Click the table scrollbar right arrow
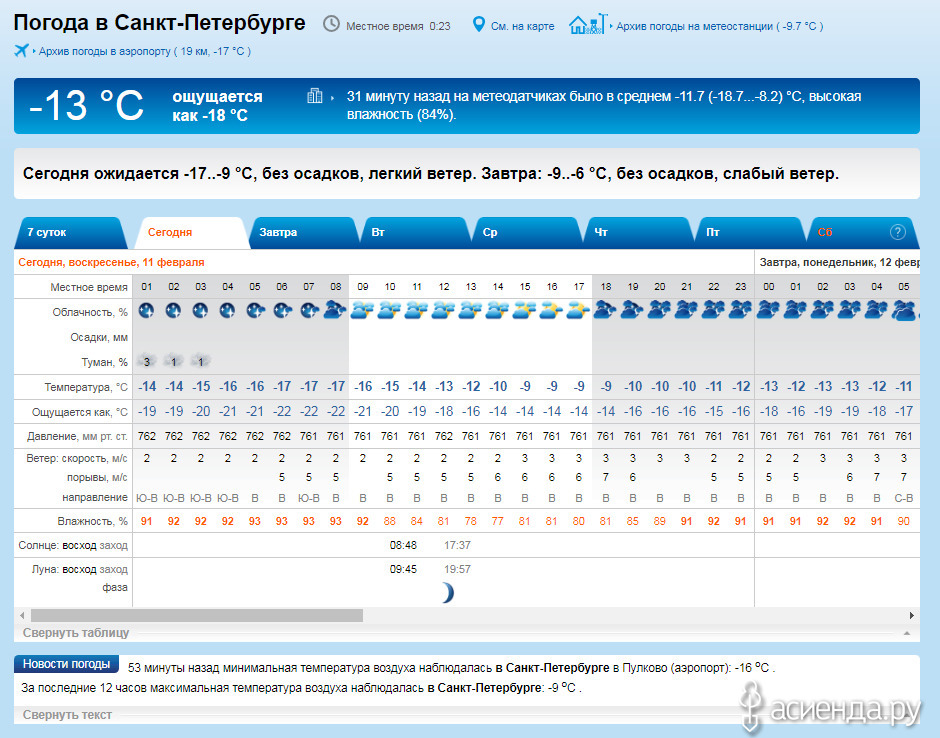Viewport: 940px width, 738px height. coord(911,616)
